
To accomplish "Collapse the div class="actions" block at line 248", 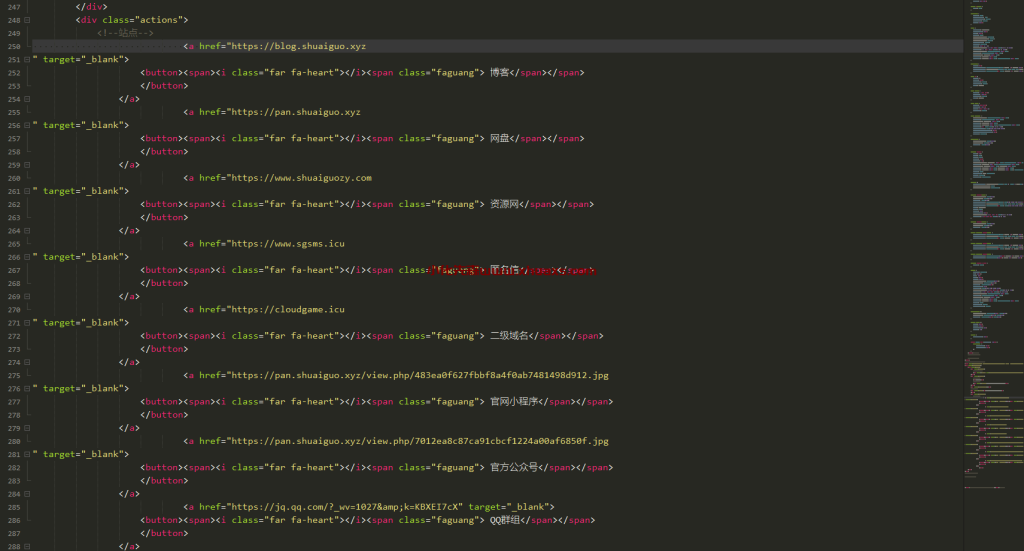I will [x=27, y=20].
